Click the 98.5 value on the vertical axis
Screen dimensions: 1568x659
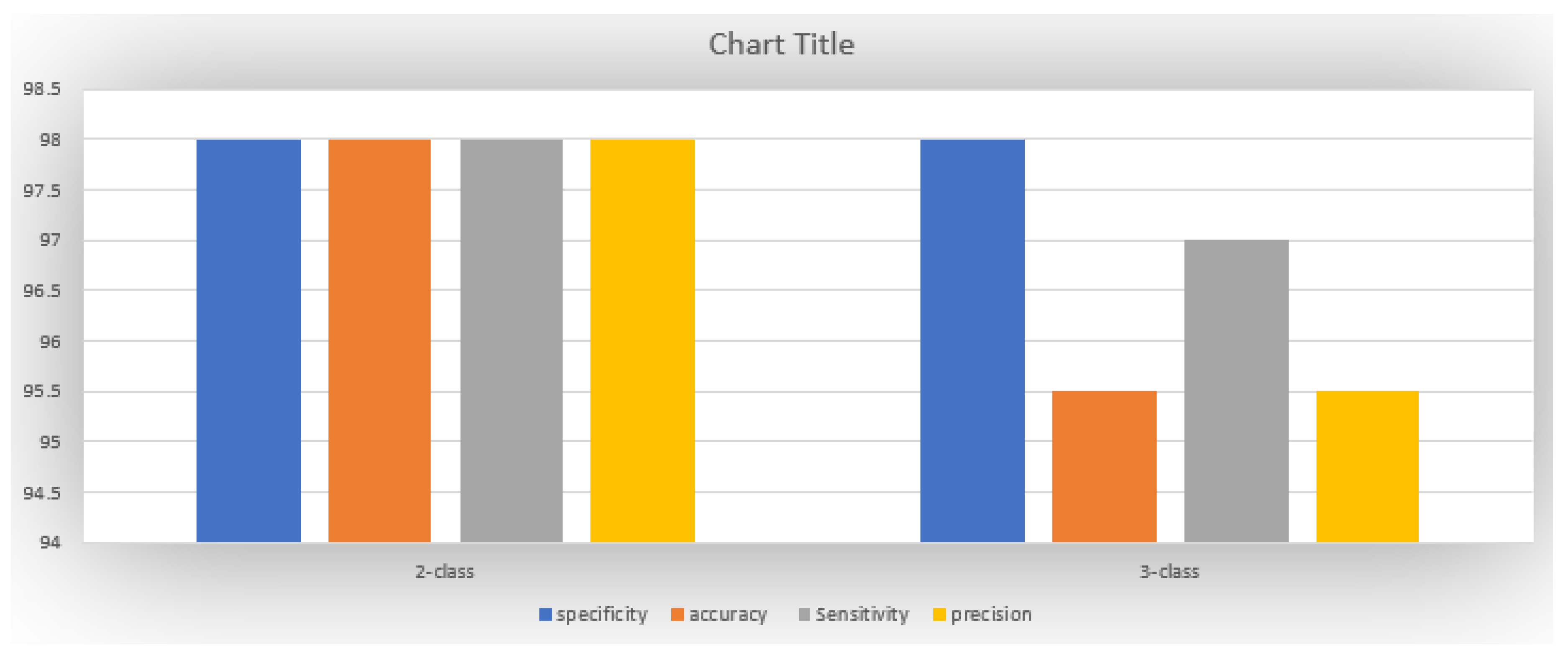[x=43, y=89]
